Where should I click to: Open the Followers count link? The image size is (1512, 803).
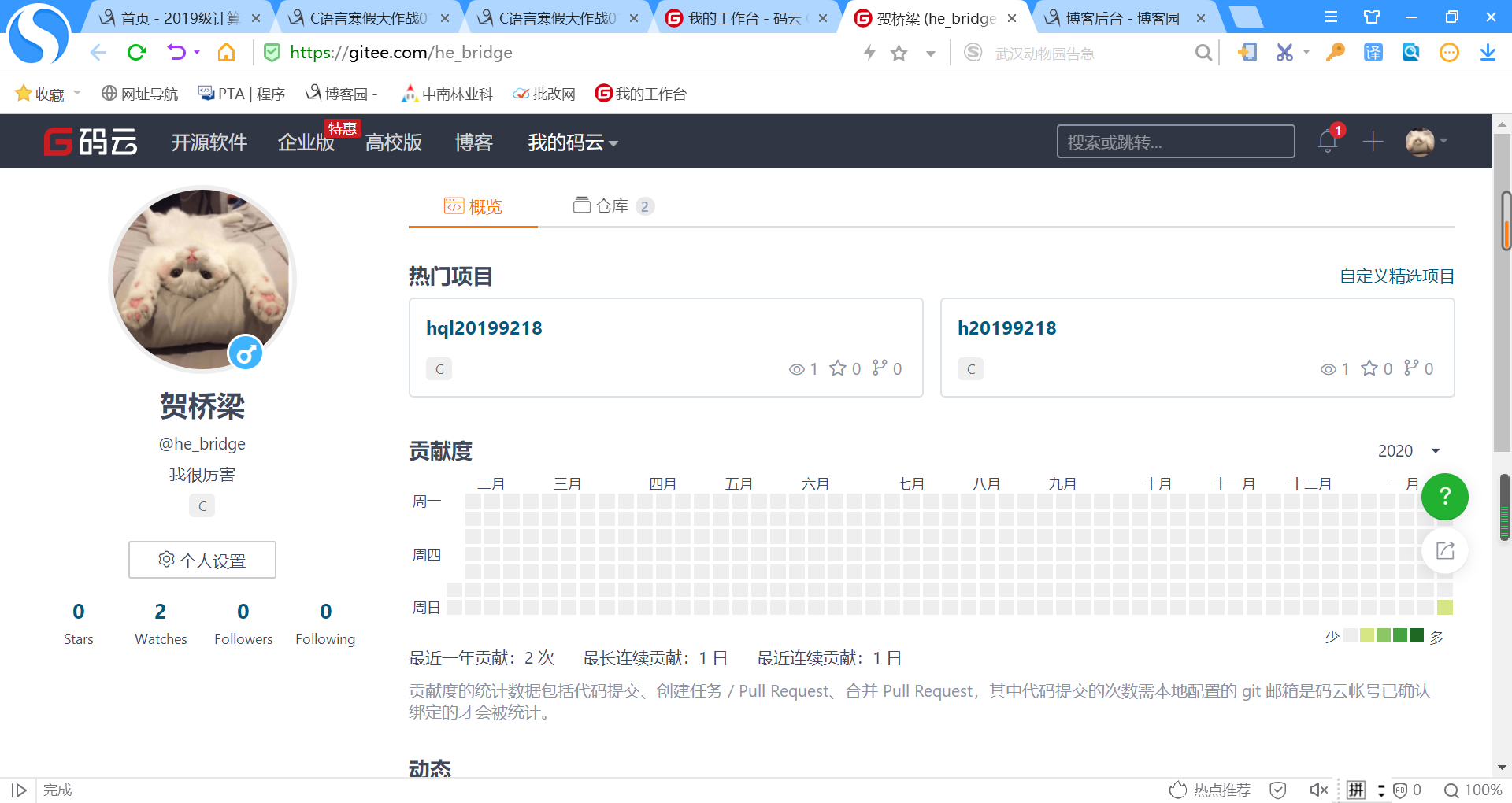(x=243, y=624)
